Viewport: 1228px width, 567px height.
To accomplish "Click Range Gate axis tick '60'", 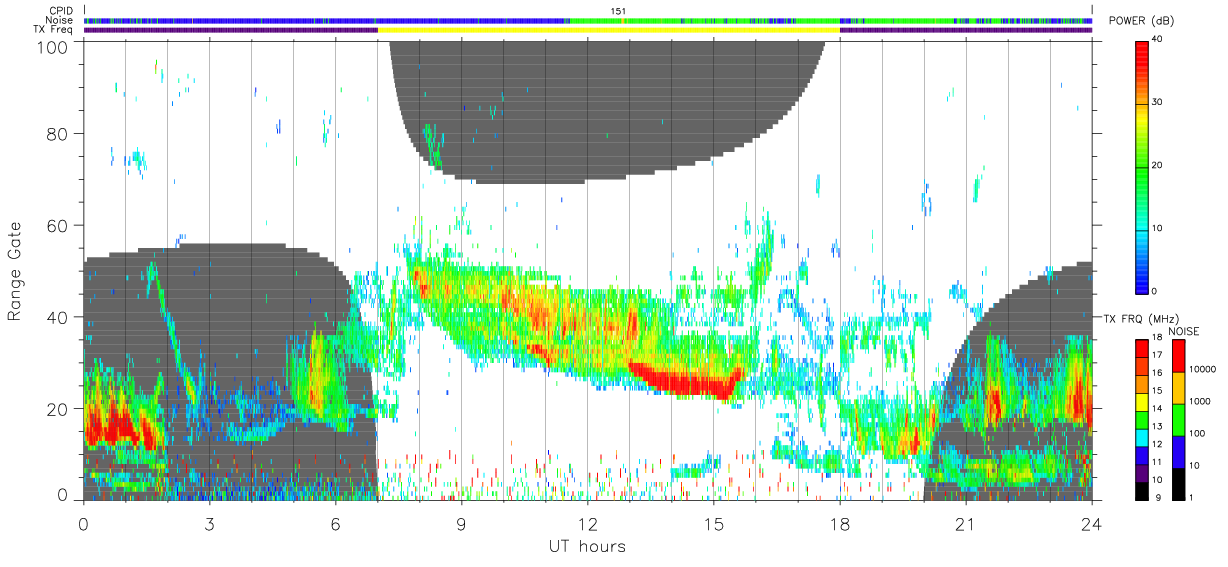I will tap(58, 225).
